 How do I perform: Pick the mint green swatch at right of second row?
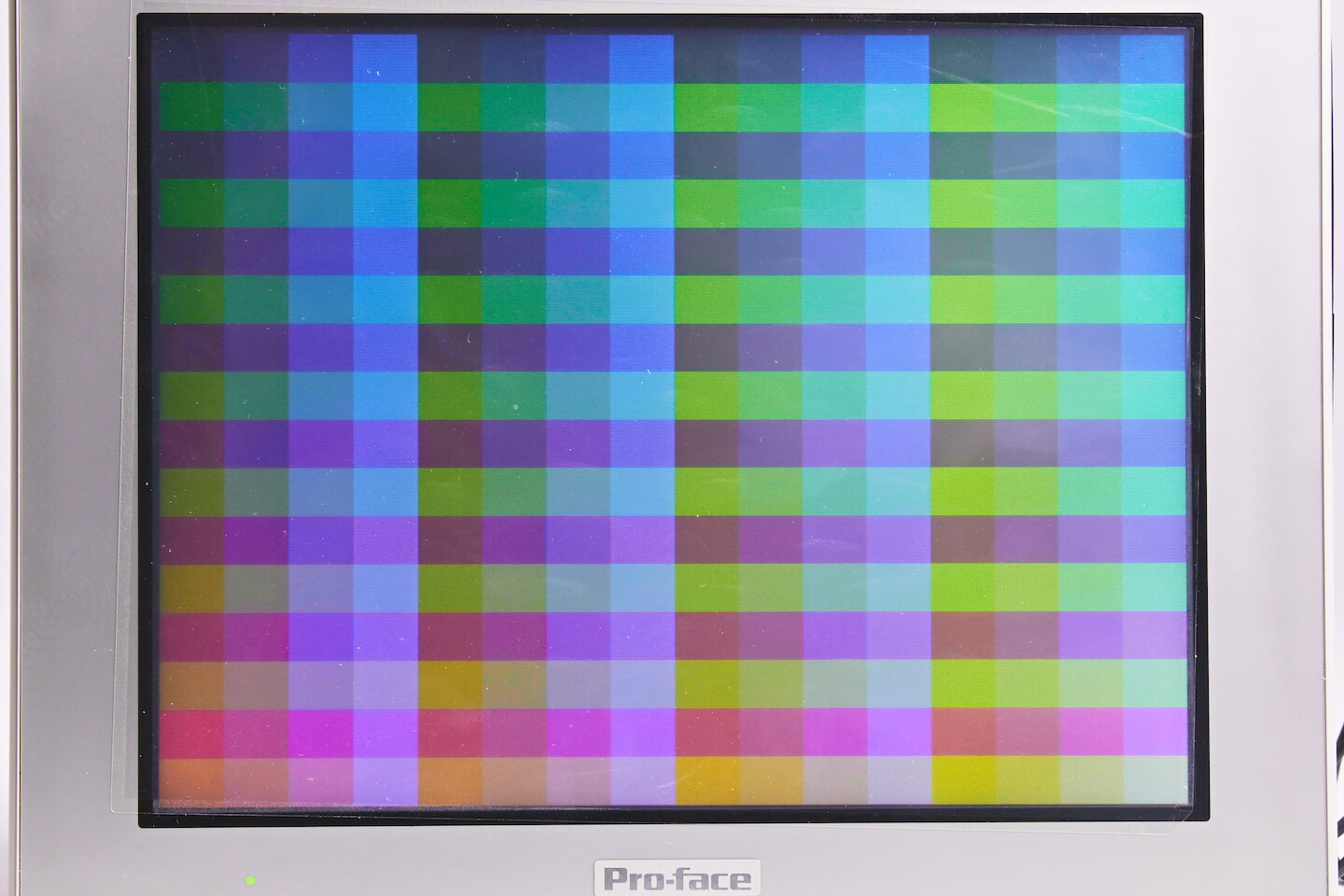click(1154, 106)
